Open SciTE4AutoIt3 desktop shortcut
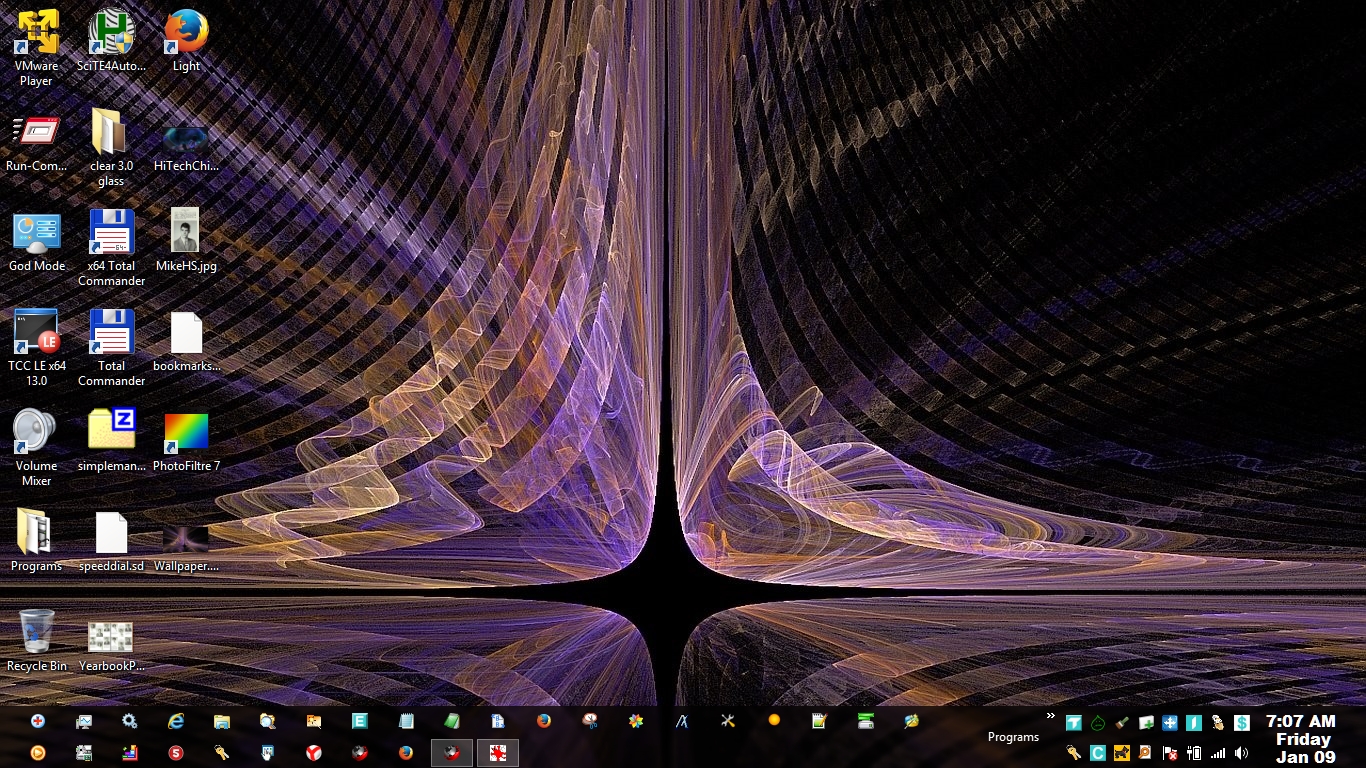Image resolution: width=1366 pixels, height=768 pixels. pos(111,32)
